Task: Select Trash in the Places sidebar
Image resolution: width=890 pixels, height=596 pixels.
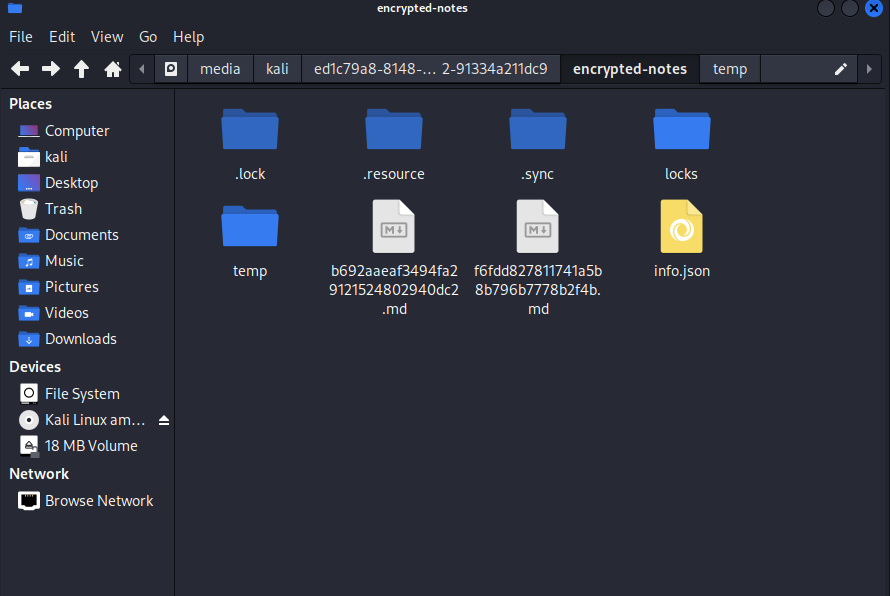Action: (63, 209)
